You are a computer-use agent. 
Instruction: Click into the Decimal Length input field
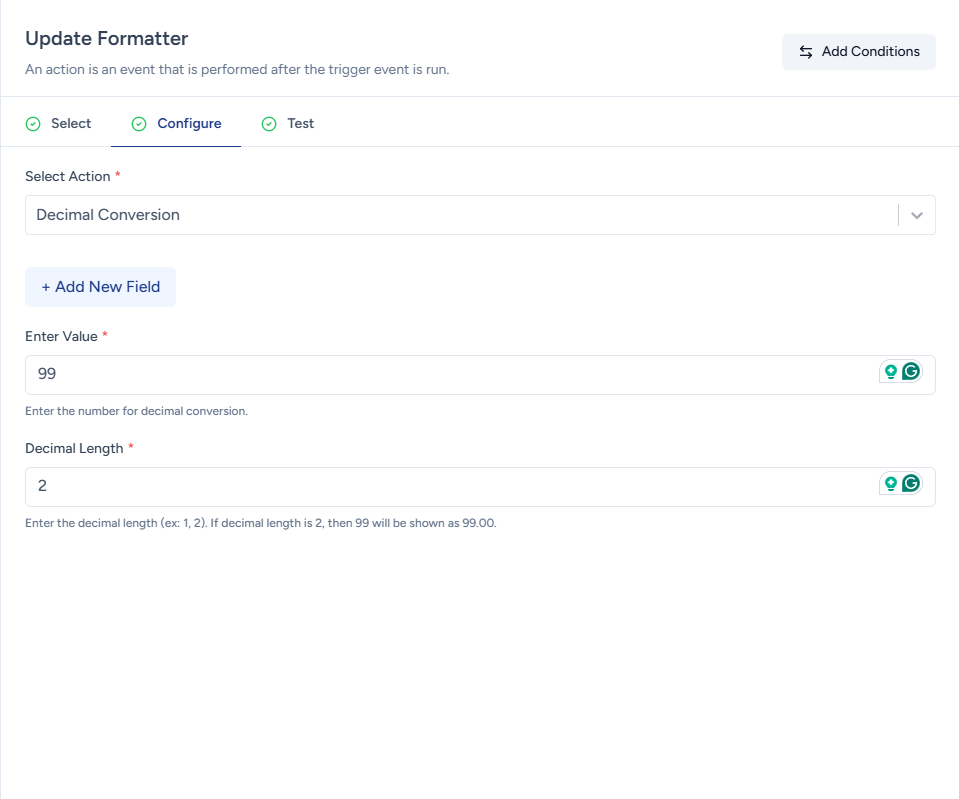(x=450, y=487)
